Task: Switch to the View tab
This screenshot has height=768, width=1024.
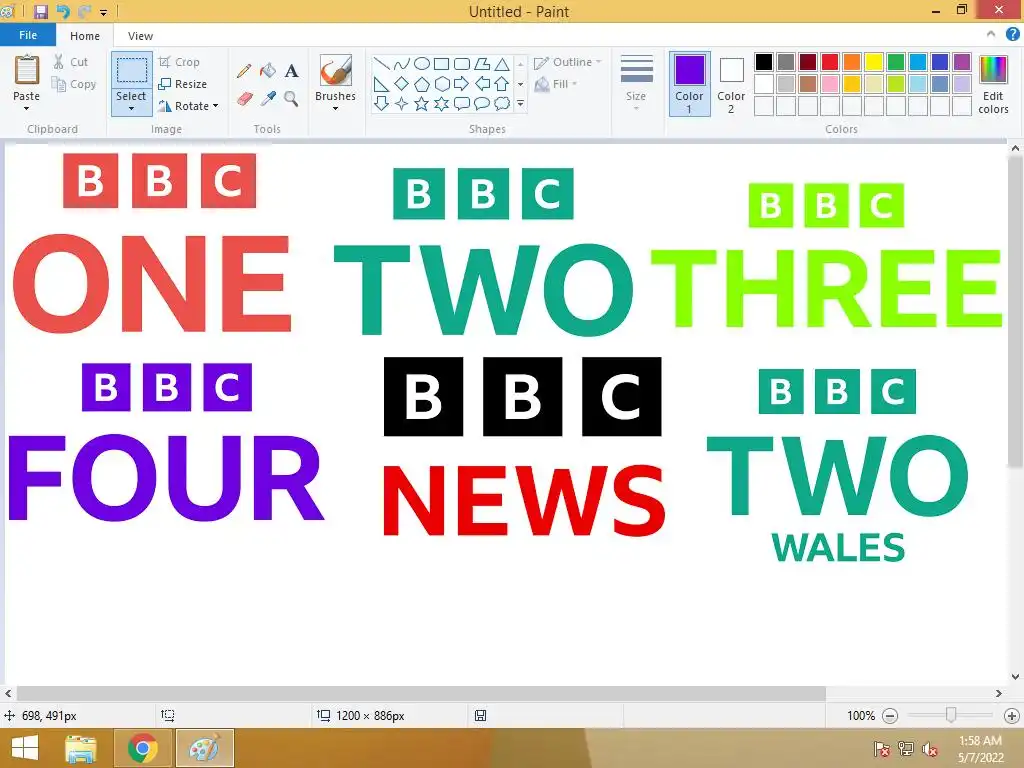Action: [140, 36]
